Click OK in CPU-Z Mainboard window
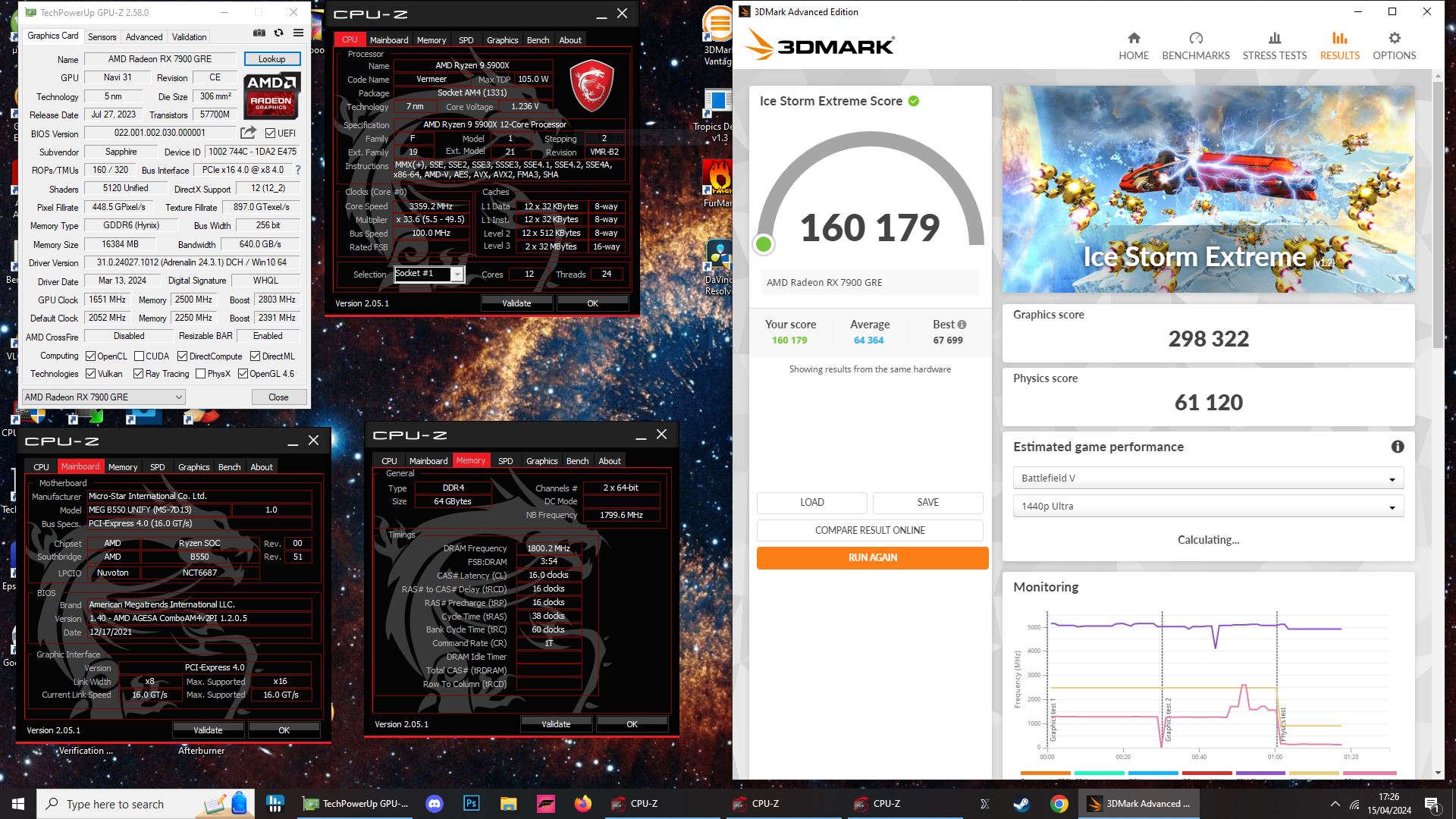Viewport: 1456px width, 819px height. coord(284,730)
